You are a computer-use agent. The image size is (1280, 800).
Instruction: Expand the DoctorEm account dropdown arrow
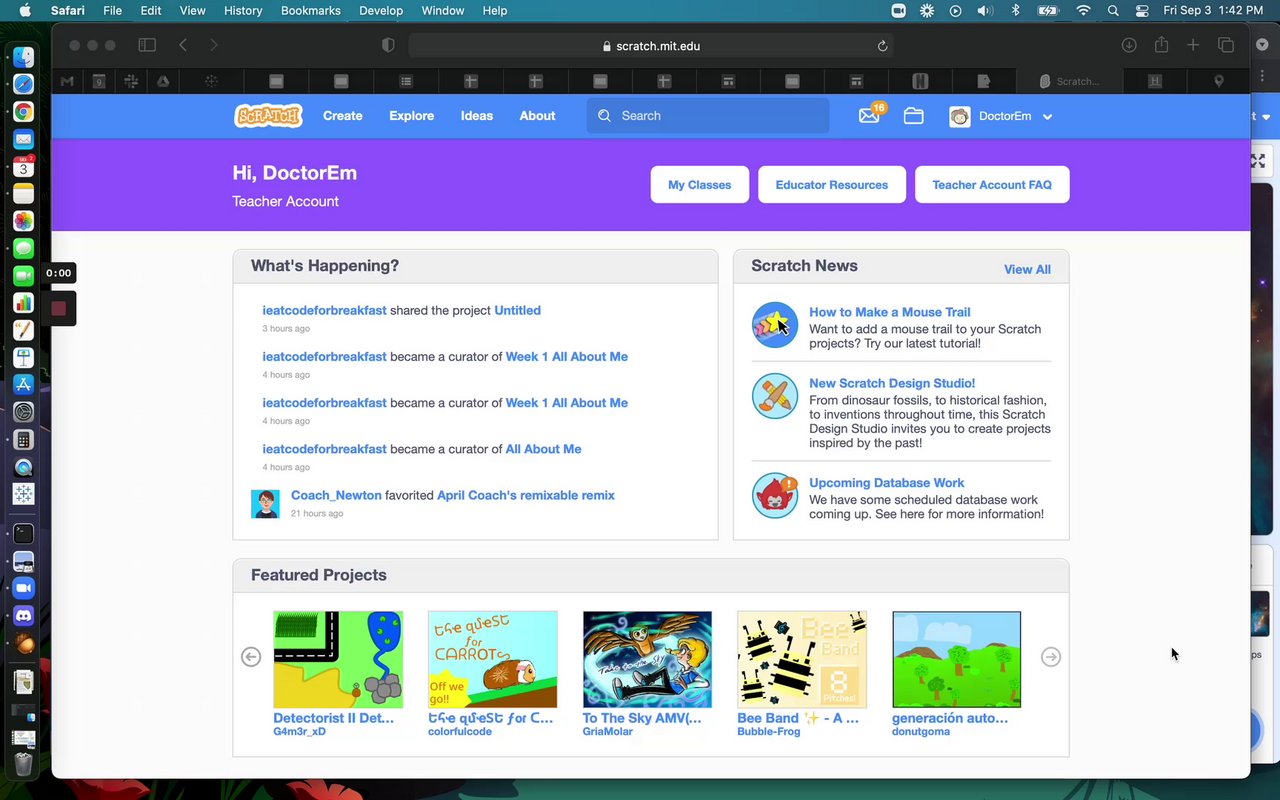click(1047, 117)
